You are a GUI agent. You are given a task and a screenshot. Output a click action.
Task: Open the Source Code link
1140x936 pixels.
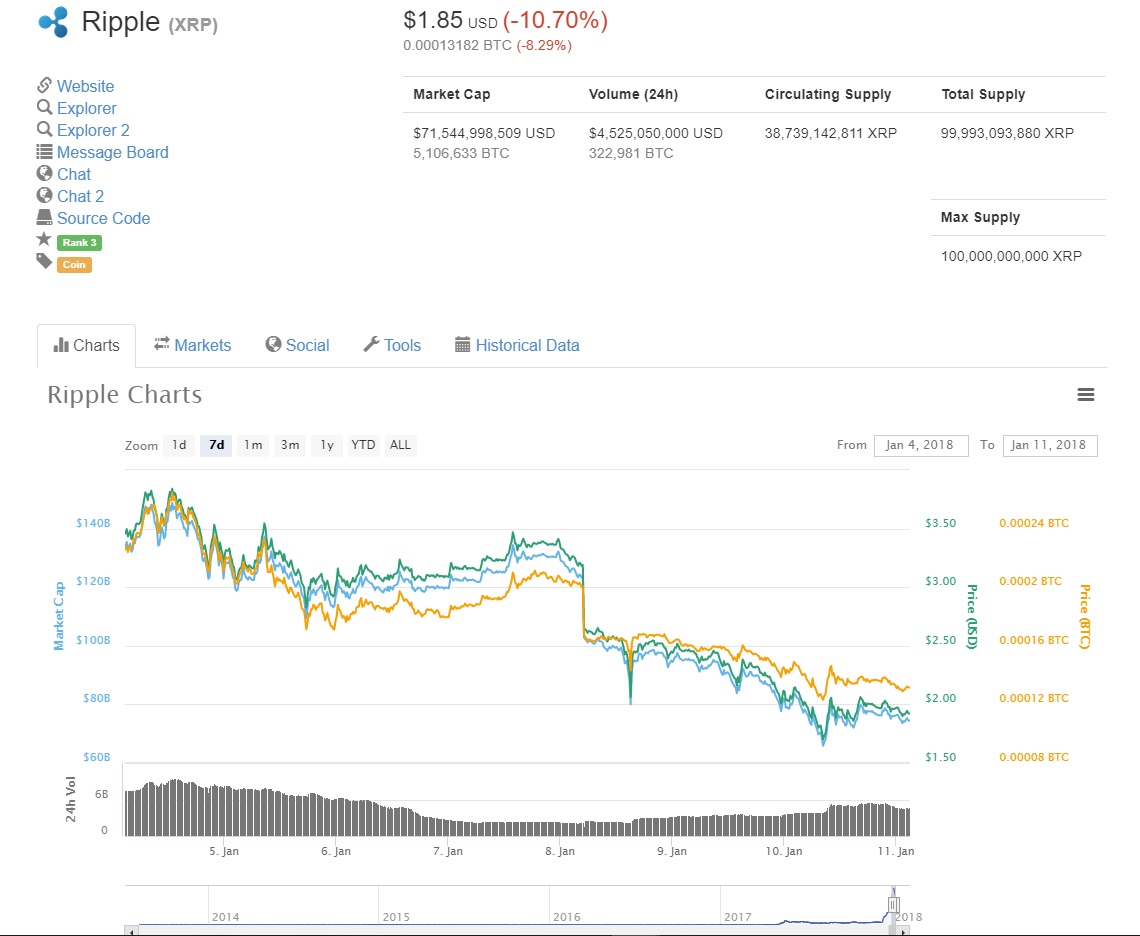point(103,218)
